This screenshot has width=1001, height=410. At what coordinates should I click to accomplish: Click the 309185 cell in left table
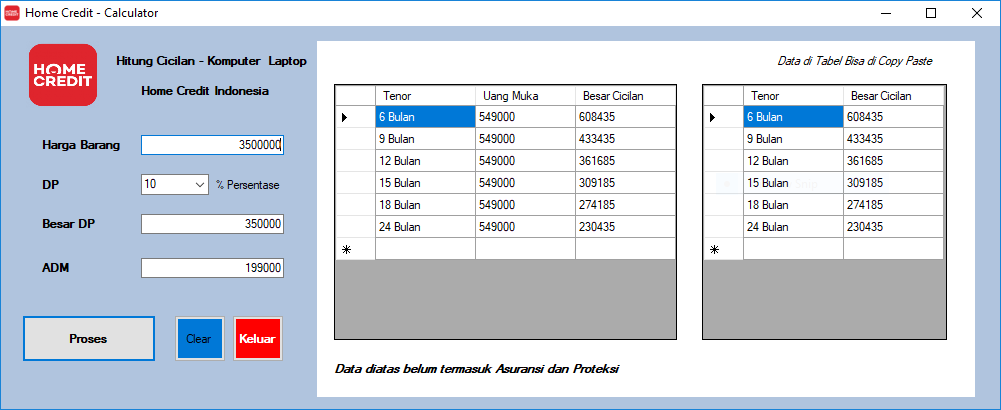[x=625, y=183]
